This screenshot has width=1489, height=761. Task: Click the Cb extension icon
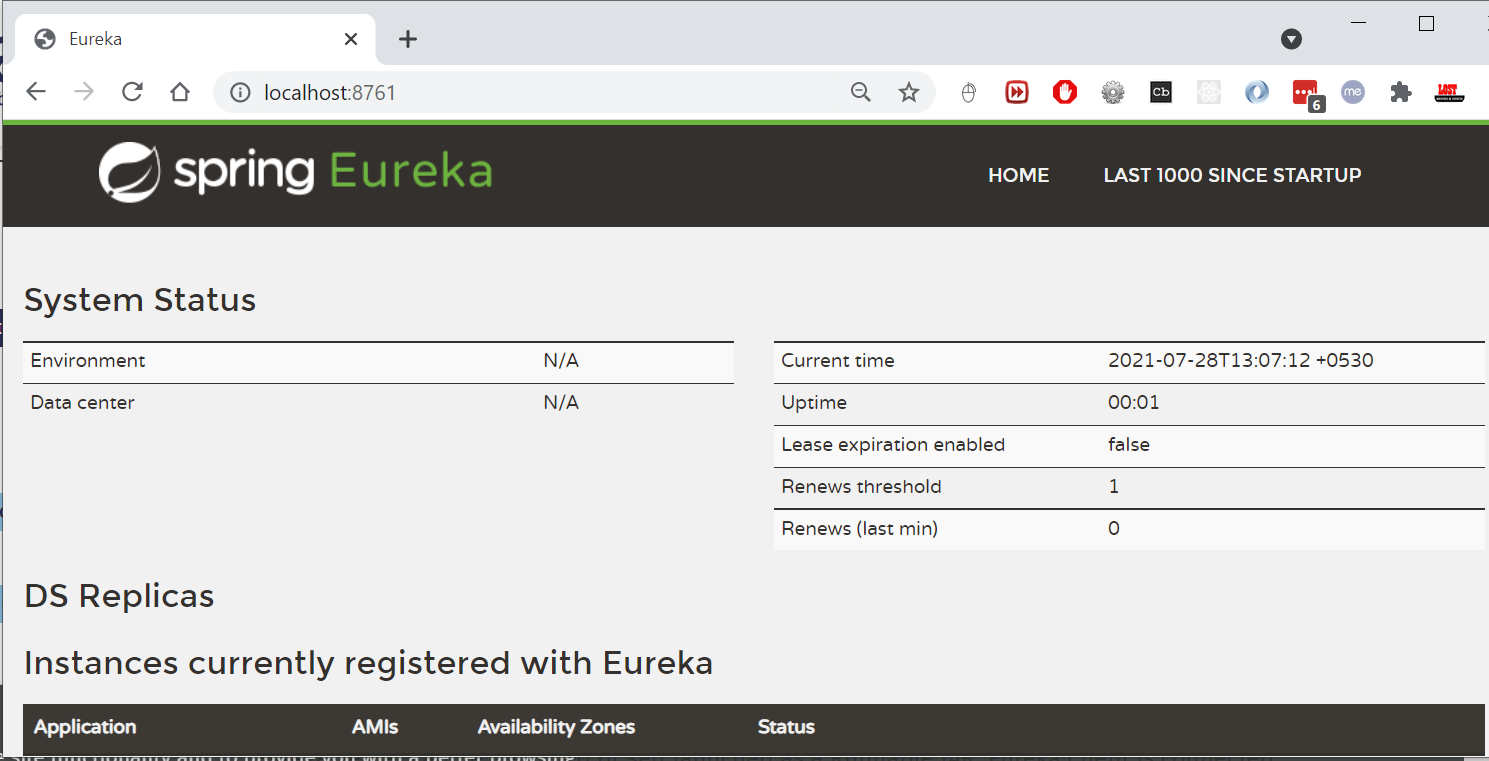pyautogui.click(x=1161, y=92)
